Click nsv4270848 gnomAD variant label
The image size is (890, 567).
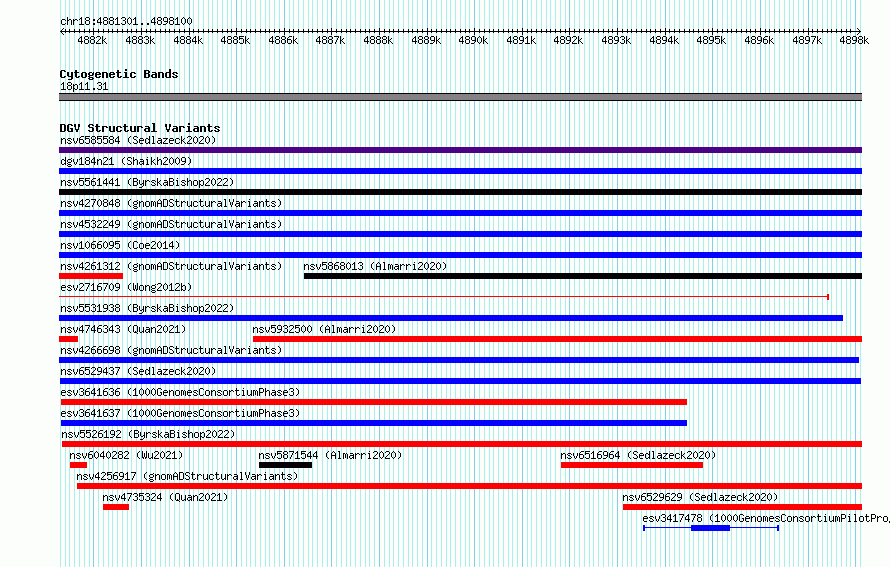click(171, 203)
